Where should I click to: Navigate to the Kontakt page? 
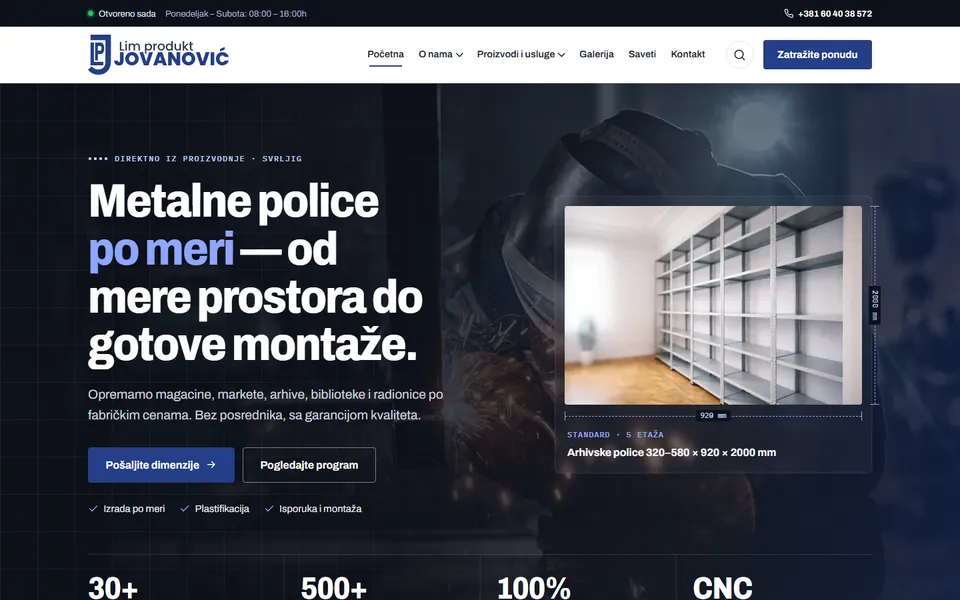click(688, 54)
